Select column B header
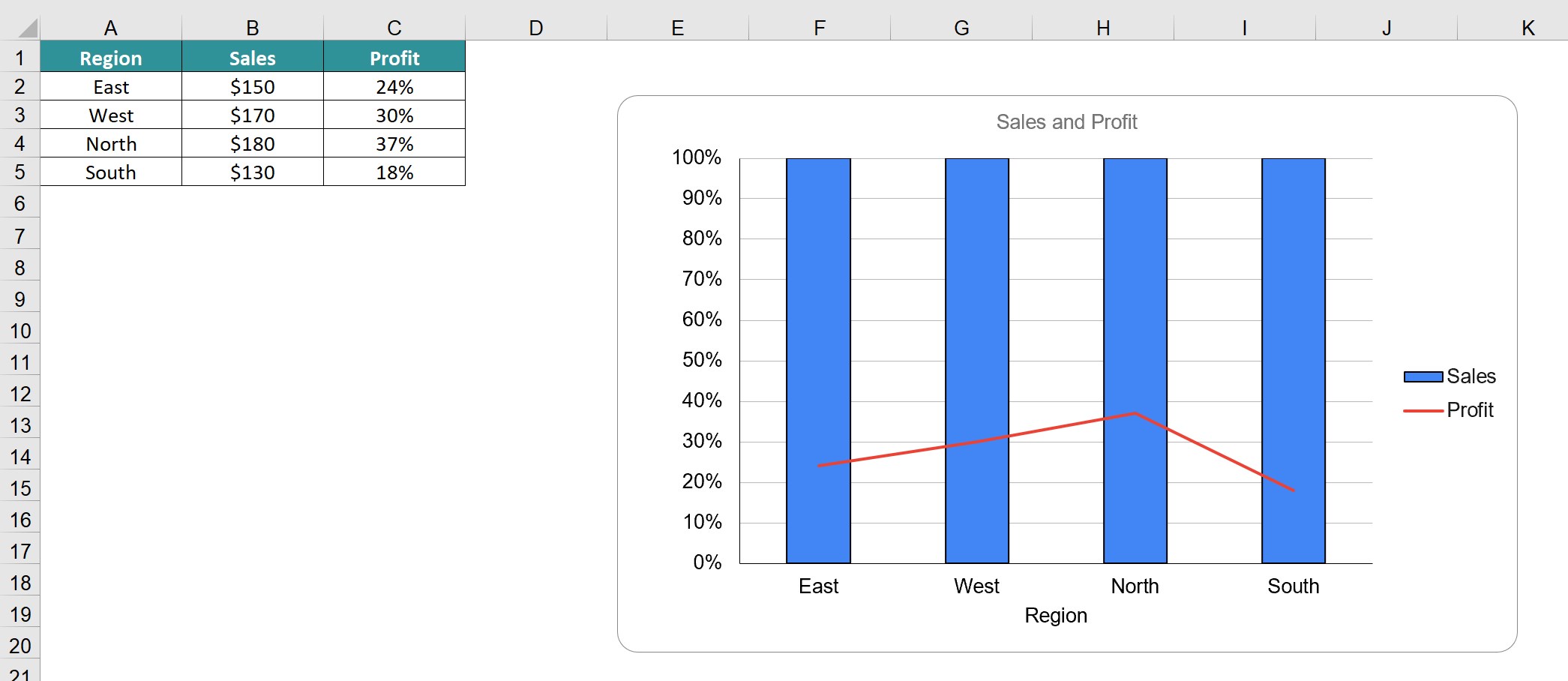 tap(253, 28)
